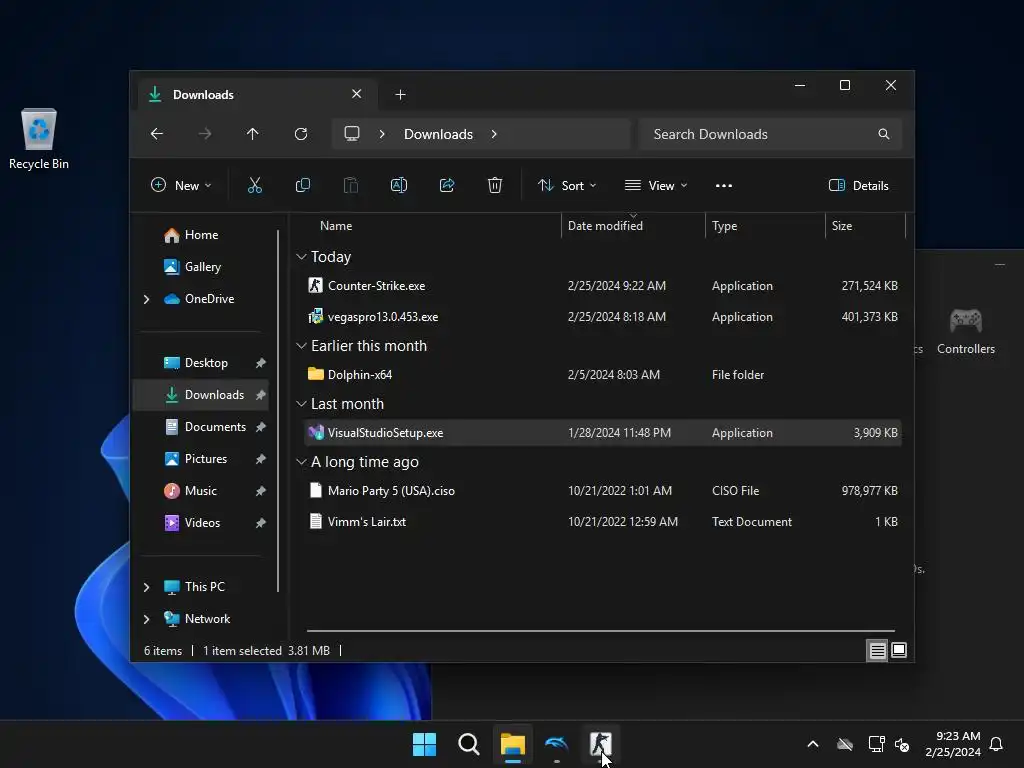The height and width of the screenshot is (768, 1024).
Task: Select the Downloads tab
Action: coord(257,95)
